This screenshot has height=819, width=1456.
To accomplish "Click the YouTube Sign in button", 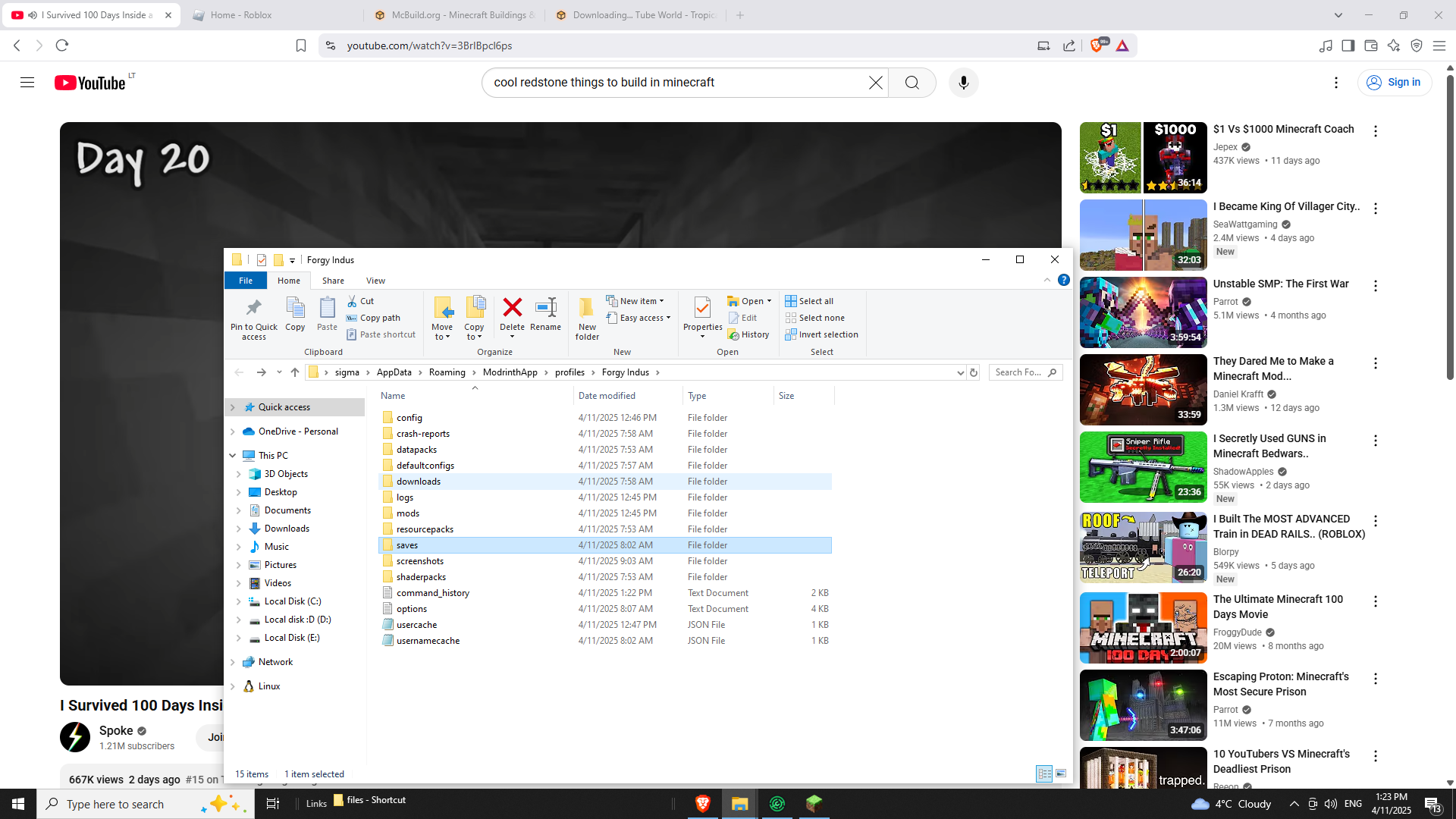I will pos(1394,83).
